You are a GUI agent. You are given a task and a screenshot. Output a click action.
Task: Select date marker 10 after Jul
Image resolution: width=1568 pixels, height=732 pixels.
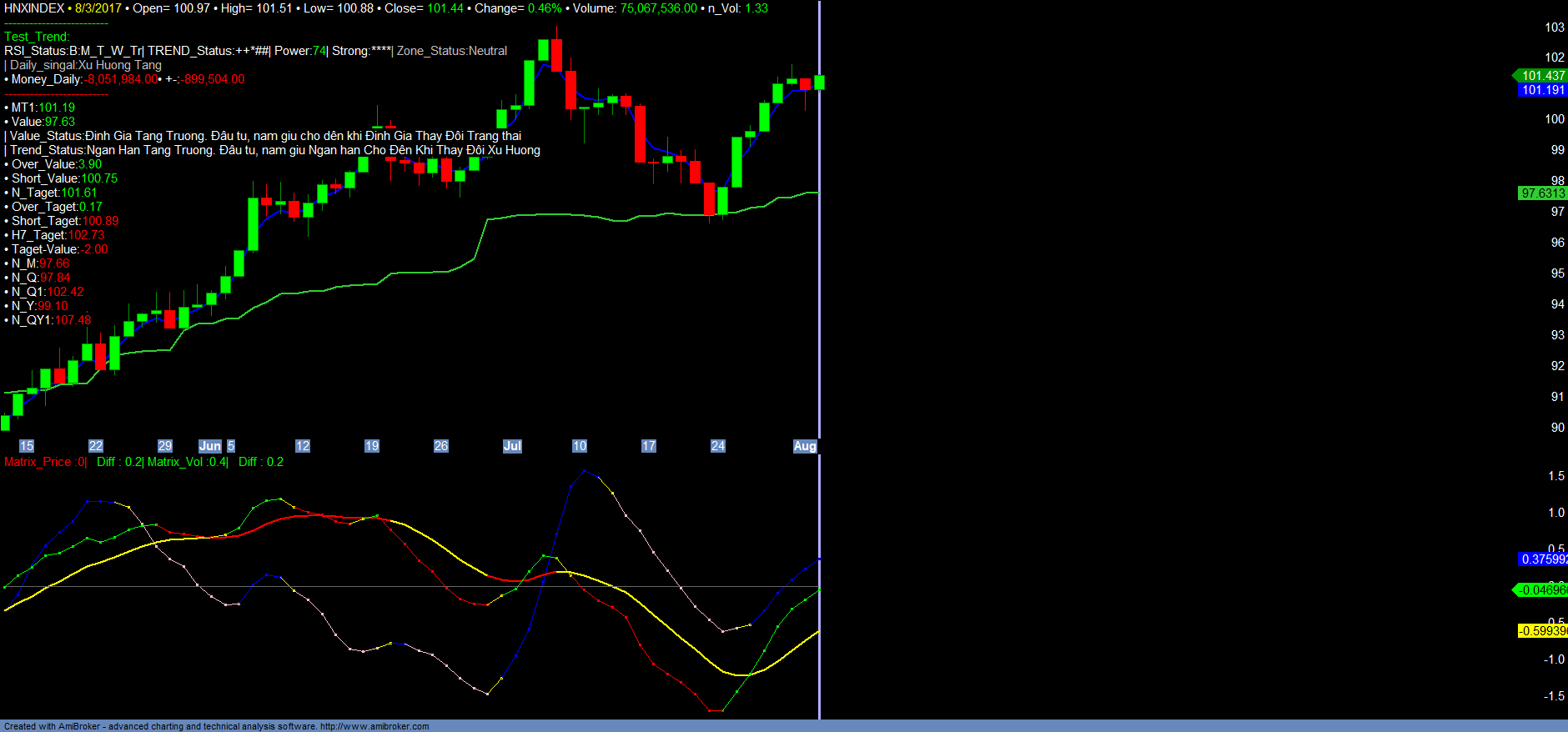tap(580, 446)
